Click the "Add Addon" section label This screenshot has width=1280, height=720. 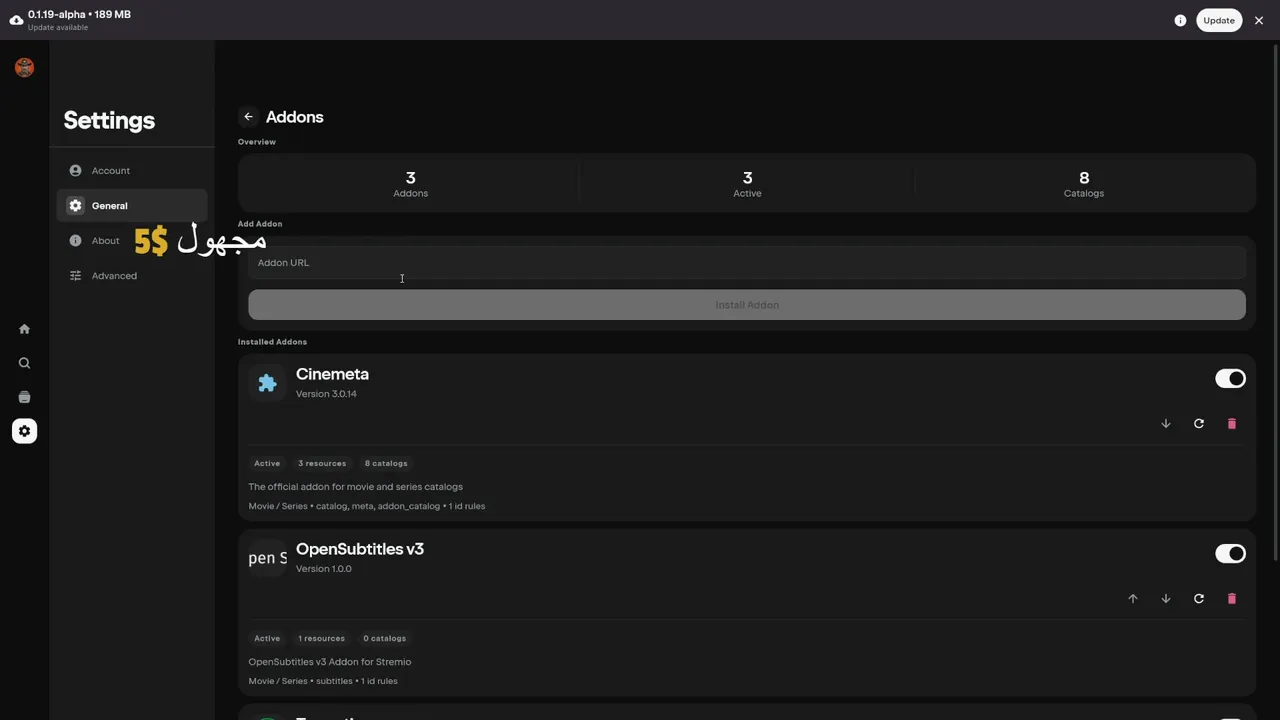tap(260, 224)
